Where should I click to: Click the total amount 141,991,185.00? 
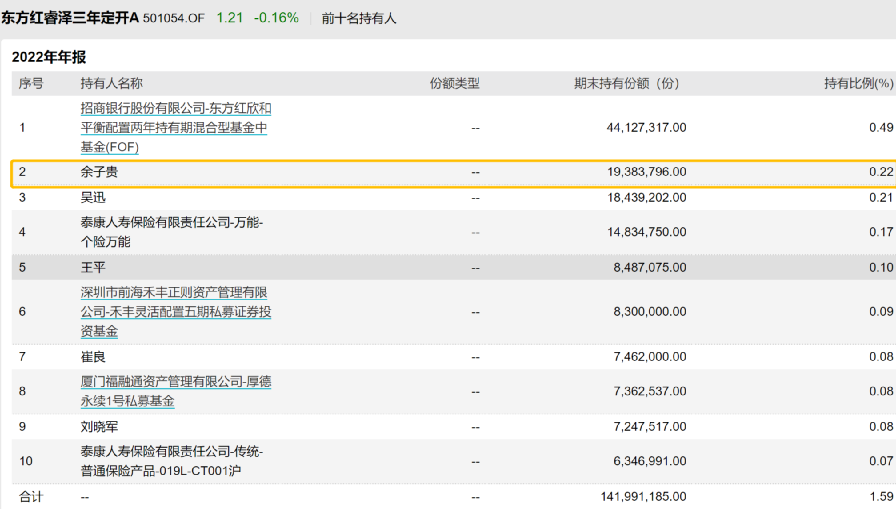tap(643, 497)
